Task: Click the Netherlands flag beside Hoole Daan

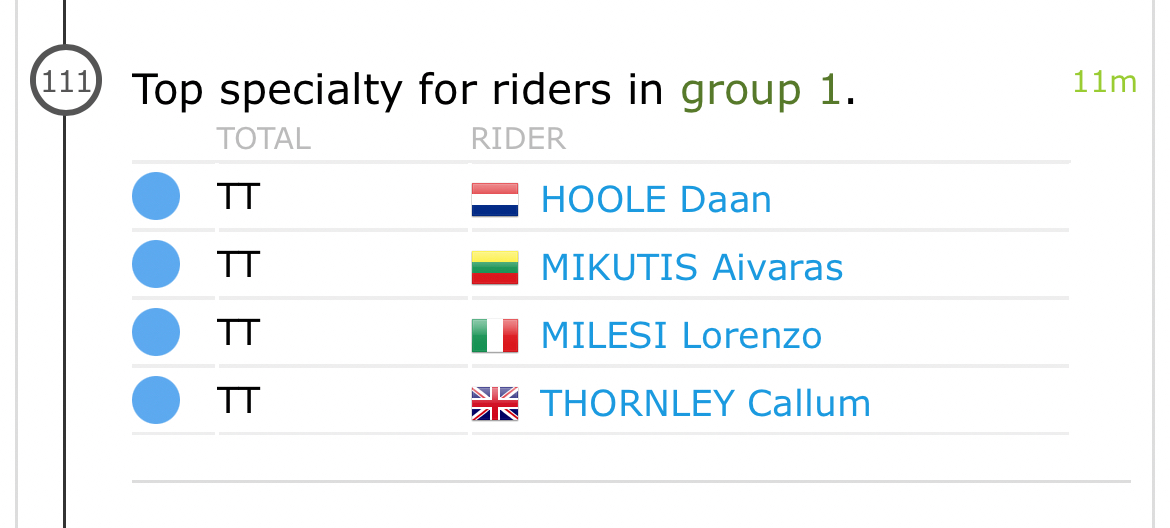Action: (x=494, y=200)
